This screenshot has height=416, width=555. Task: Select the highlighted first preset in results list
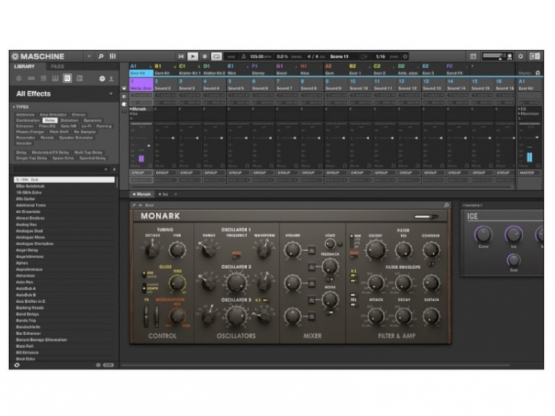click(x=64, y=180)
